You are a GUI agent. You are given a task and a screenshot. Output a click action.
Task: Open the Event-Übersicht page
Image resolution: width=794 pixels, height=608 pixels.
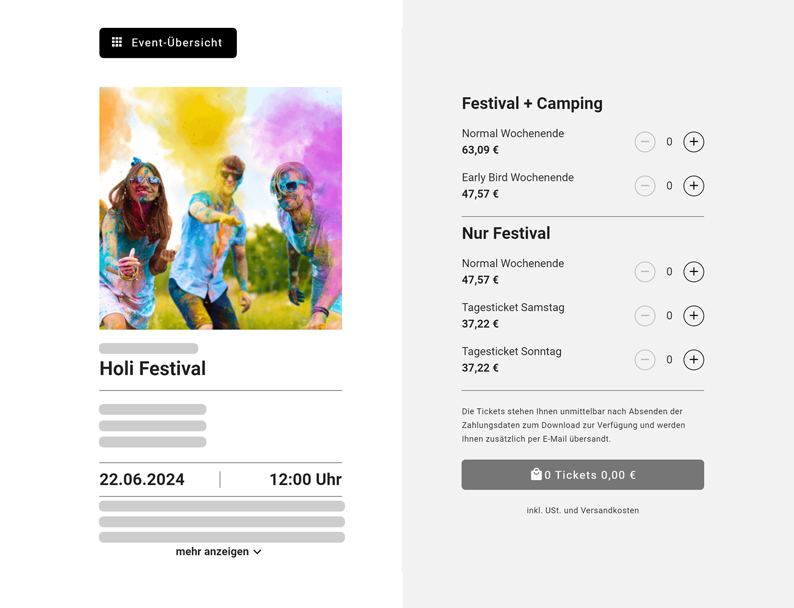[168, 43]
